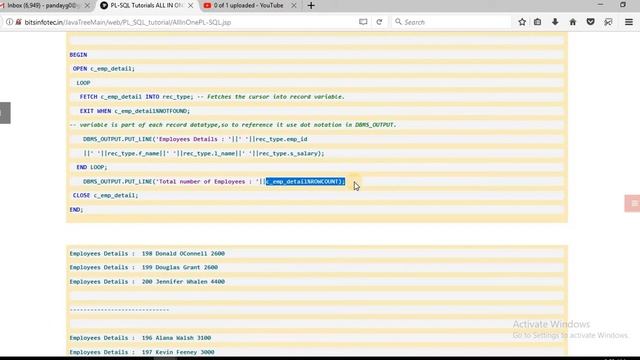Minimize the browser window
The height and width of the screenshot is (360, 640).
click(600, 4)
